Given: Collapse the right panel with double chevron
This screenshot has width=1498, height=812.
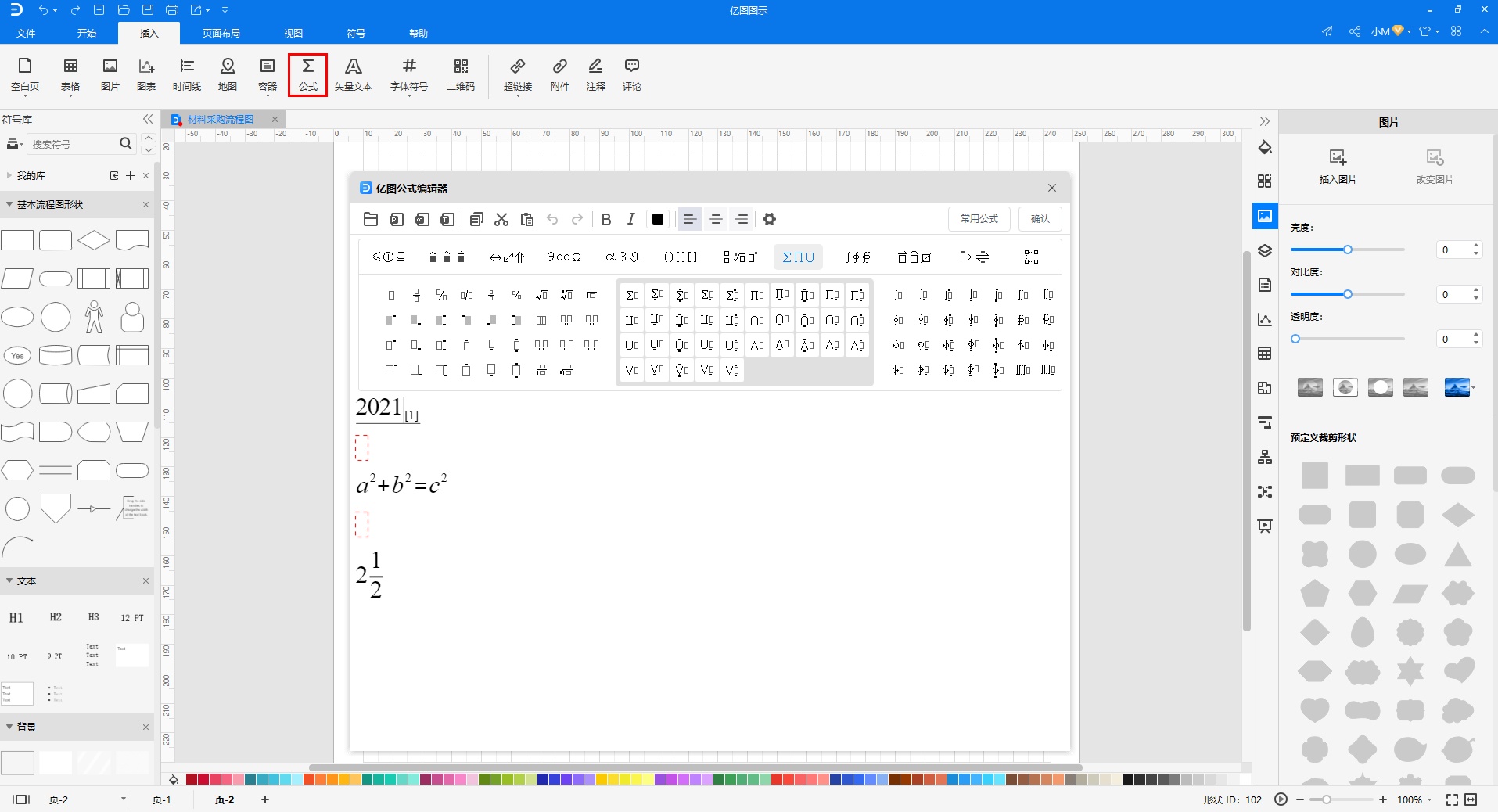Looking at the screenshot, I should [1265, 121].
